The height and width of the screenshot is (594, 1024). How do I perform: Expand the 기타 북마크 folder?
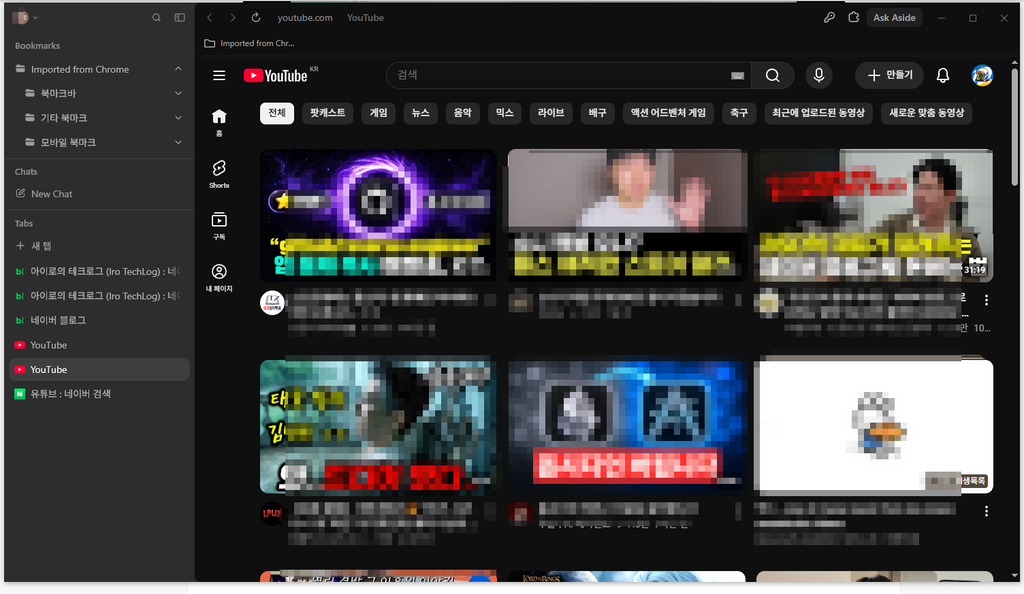pyautogui.click(x=178, y=118)
